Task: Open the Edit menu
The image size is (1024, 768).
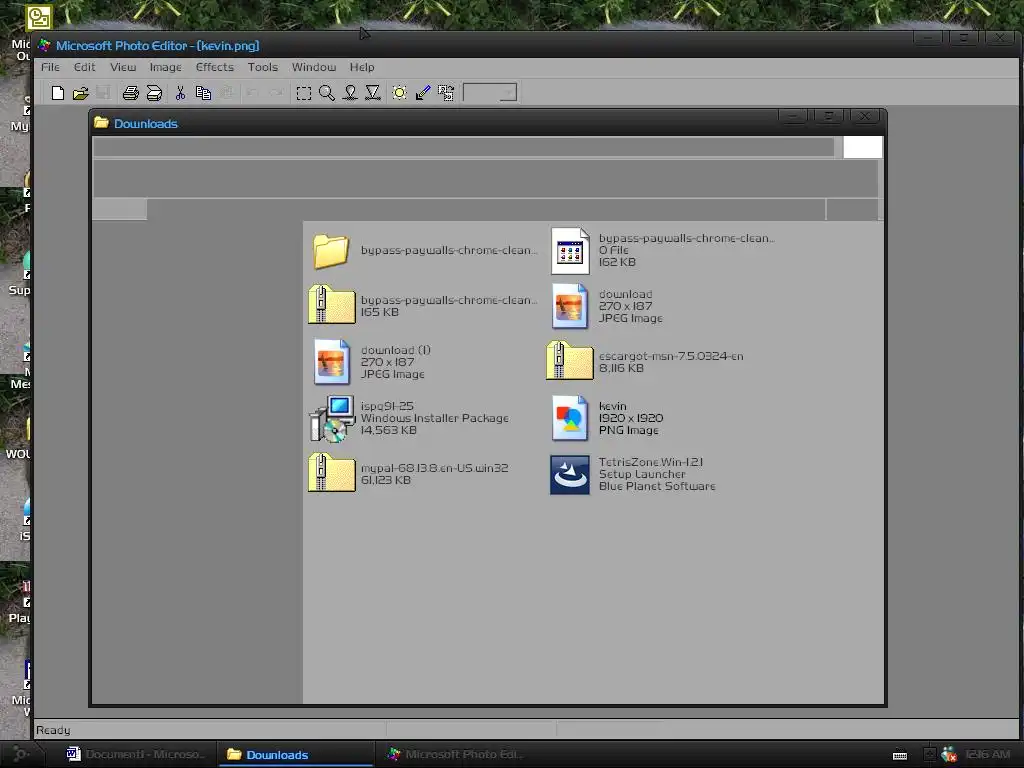Action: tap(84, 67)
